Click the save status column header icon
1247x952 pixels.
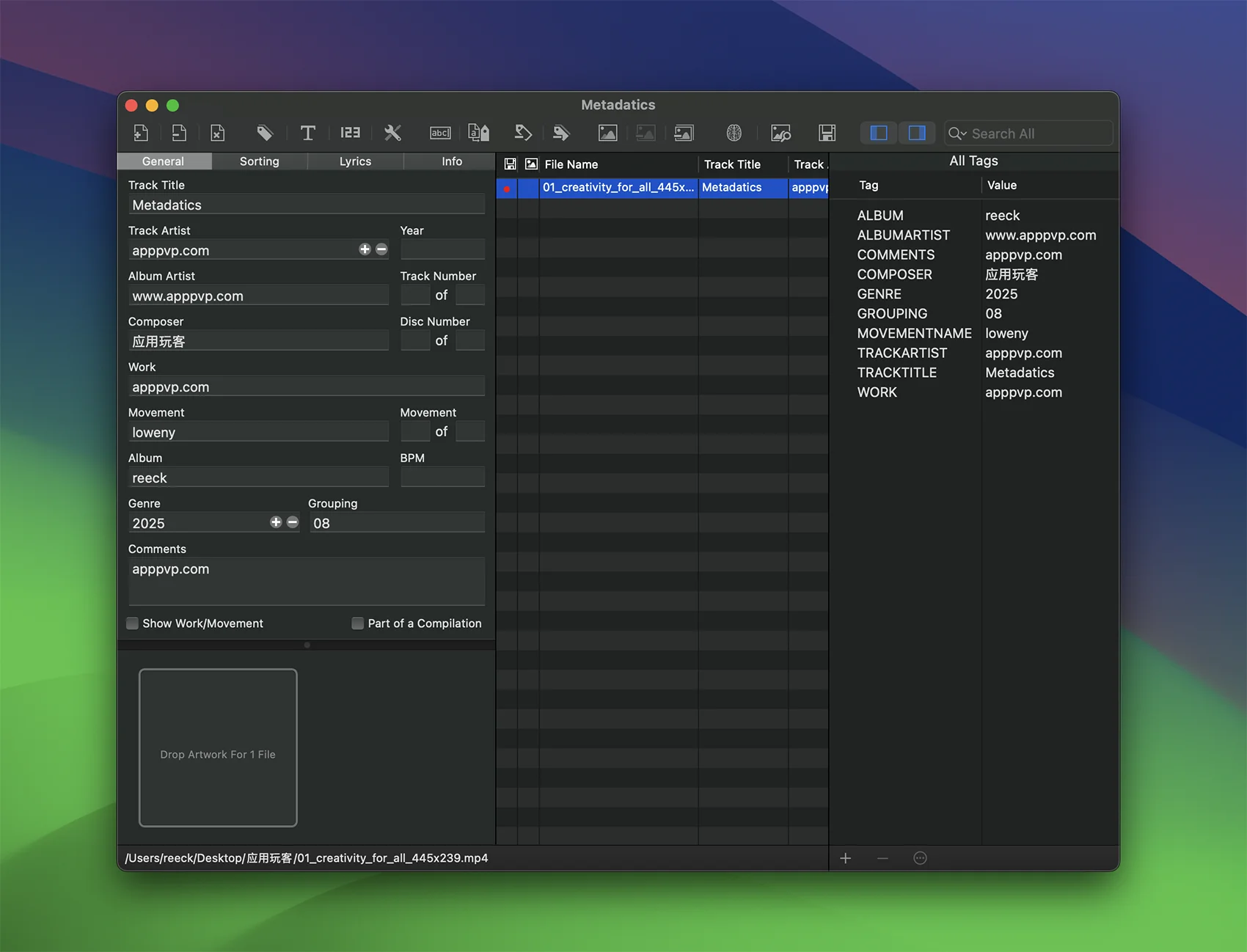(511, 164)
